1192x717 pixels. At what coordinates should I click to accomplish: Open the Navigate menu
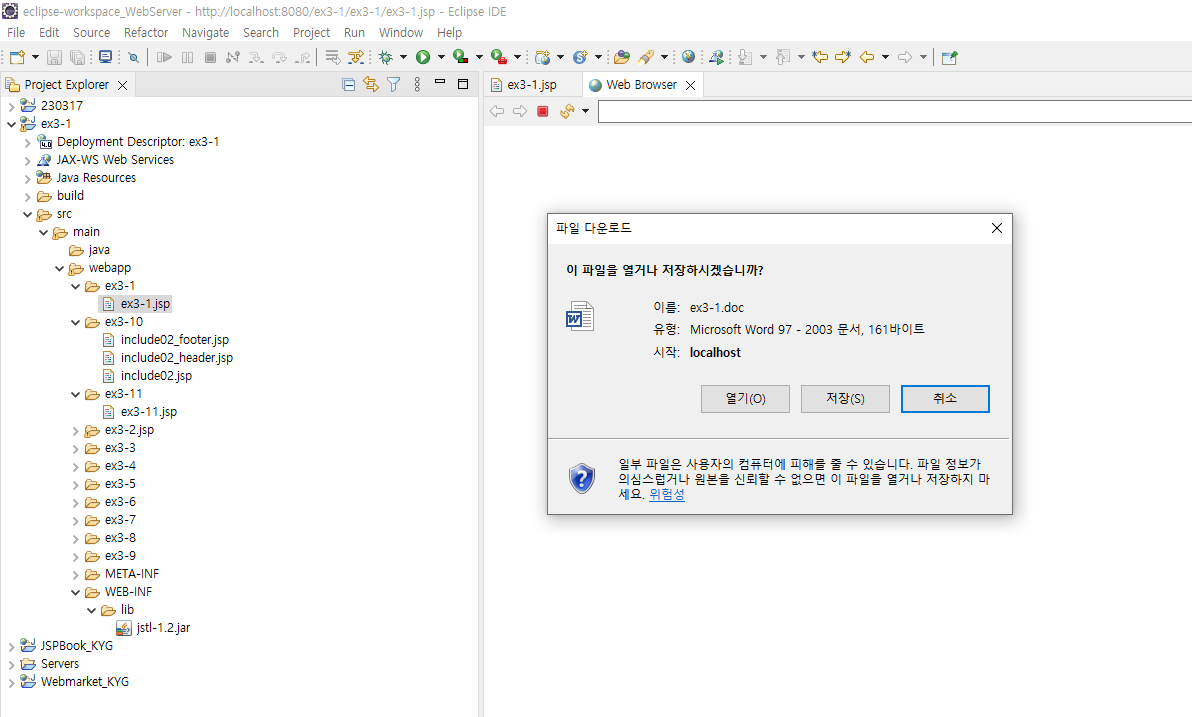click(x=205, y=33)
